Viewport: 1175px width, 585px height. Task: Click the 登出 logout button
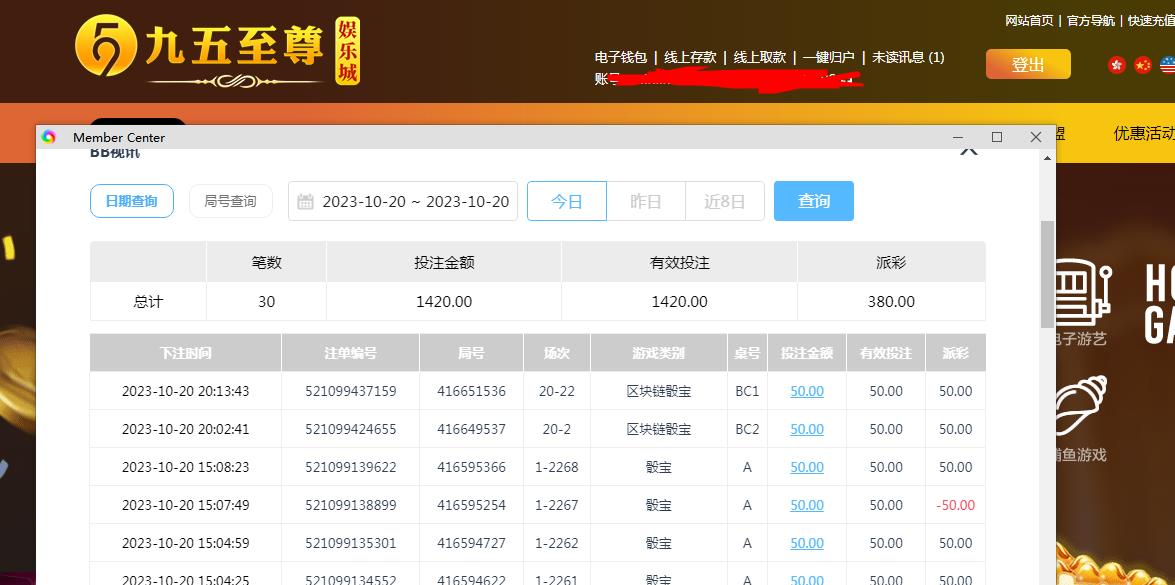click(x=1028, y=64)
